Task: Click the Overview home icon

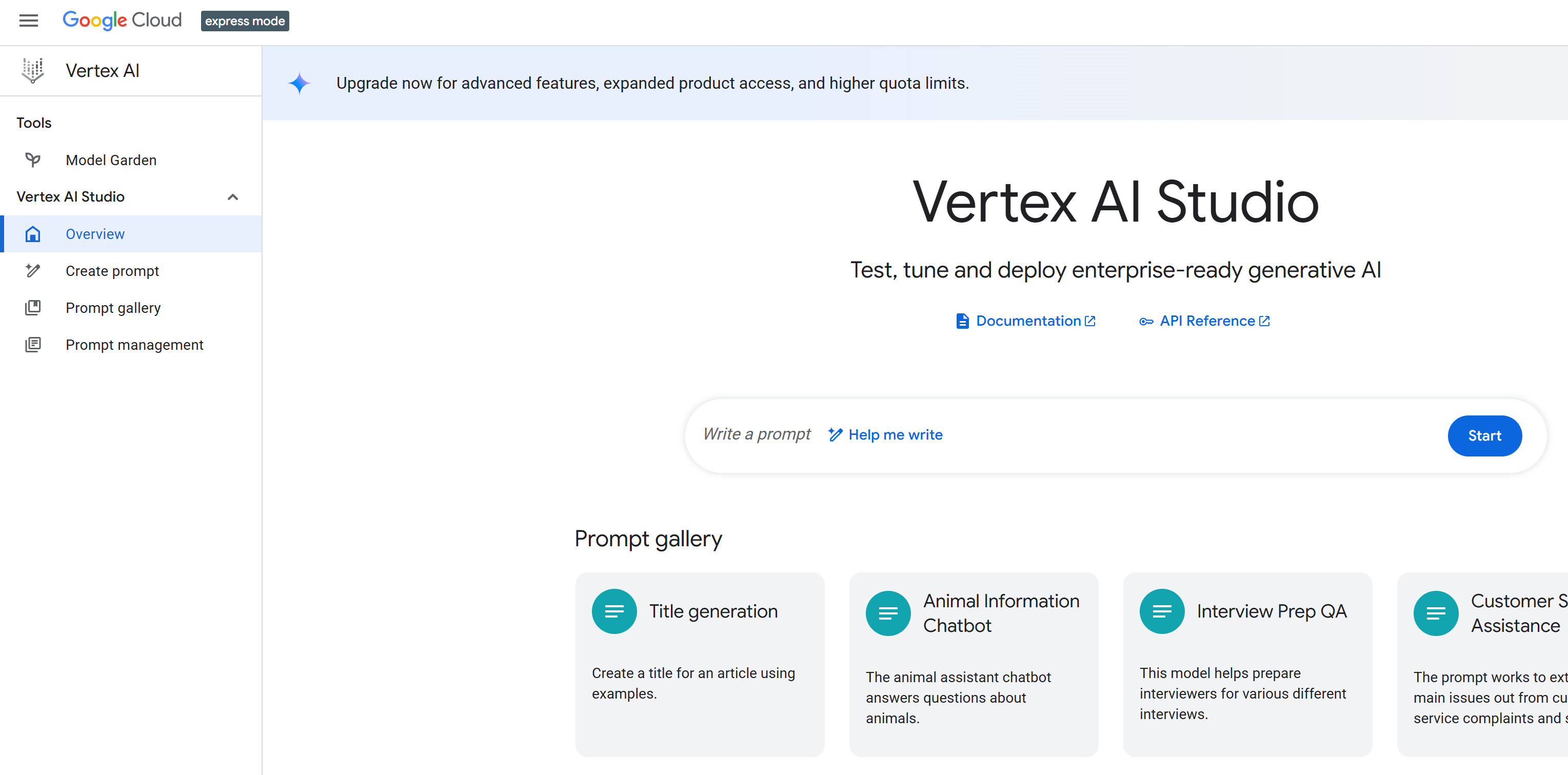Action: click(33, 234)
